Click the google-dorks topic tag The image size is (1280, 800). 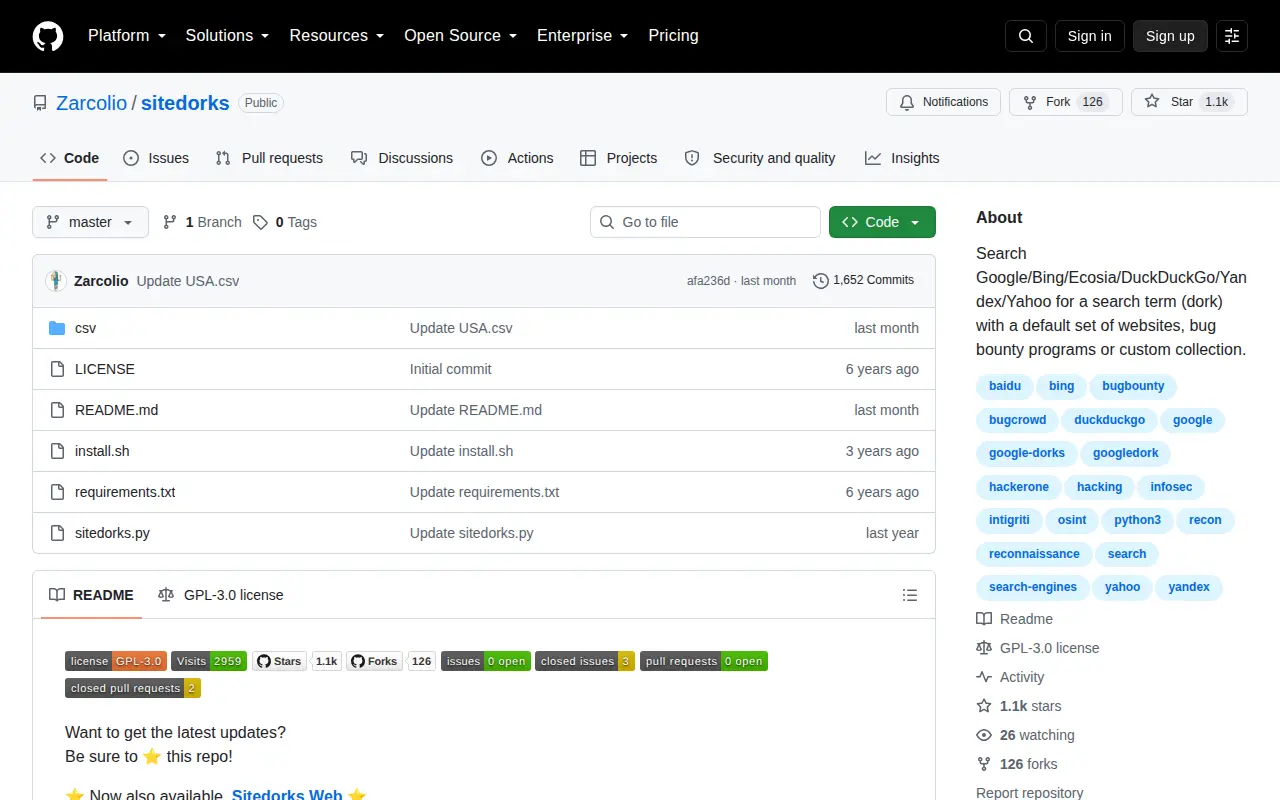(x=1027, y=454)
